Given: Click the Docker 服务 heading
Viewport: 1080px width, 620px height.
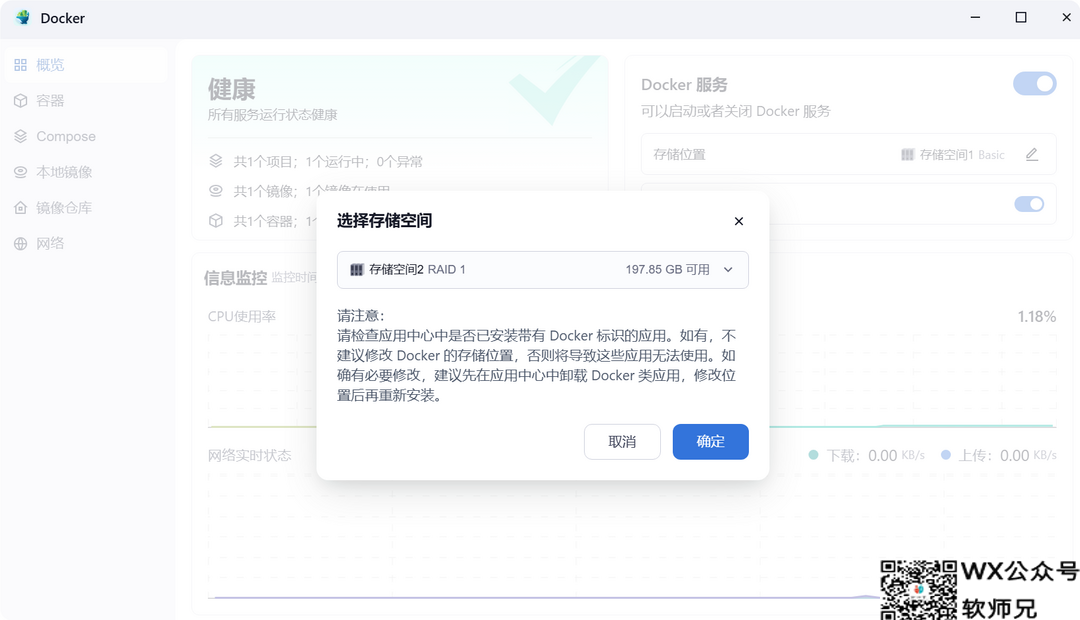Looking at the screenshot, I should click(x=684, y=85).
